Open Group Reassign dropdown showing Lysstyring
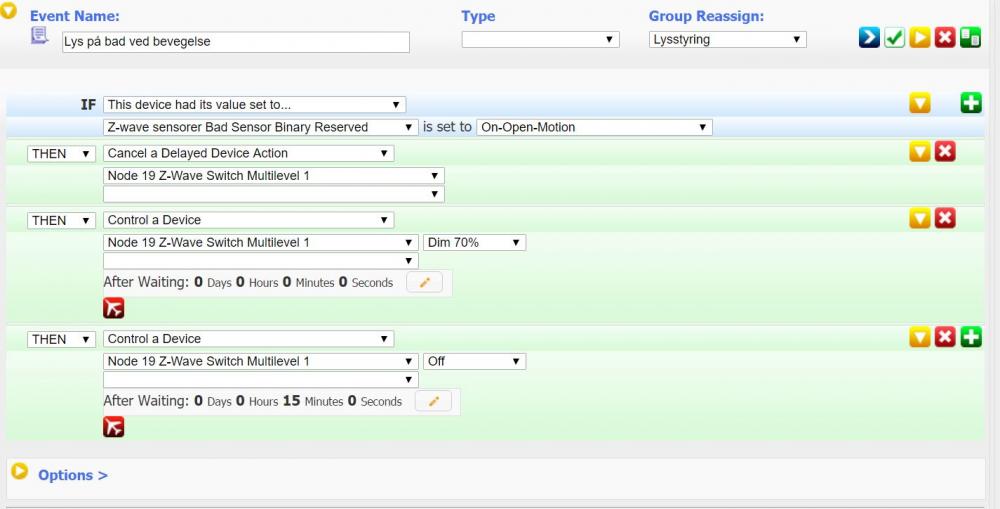This screenshot has width=1000, height=509. pos(727,40)
